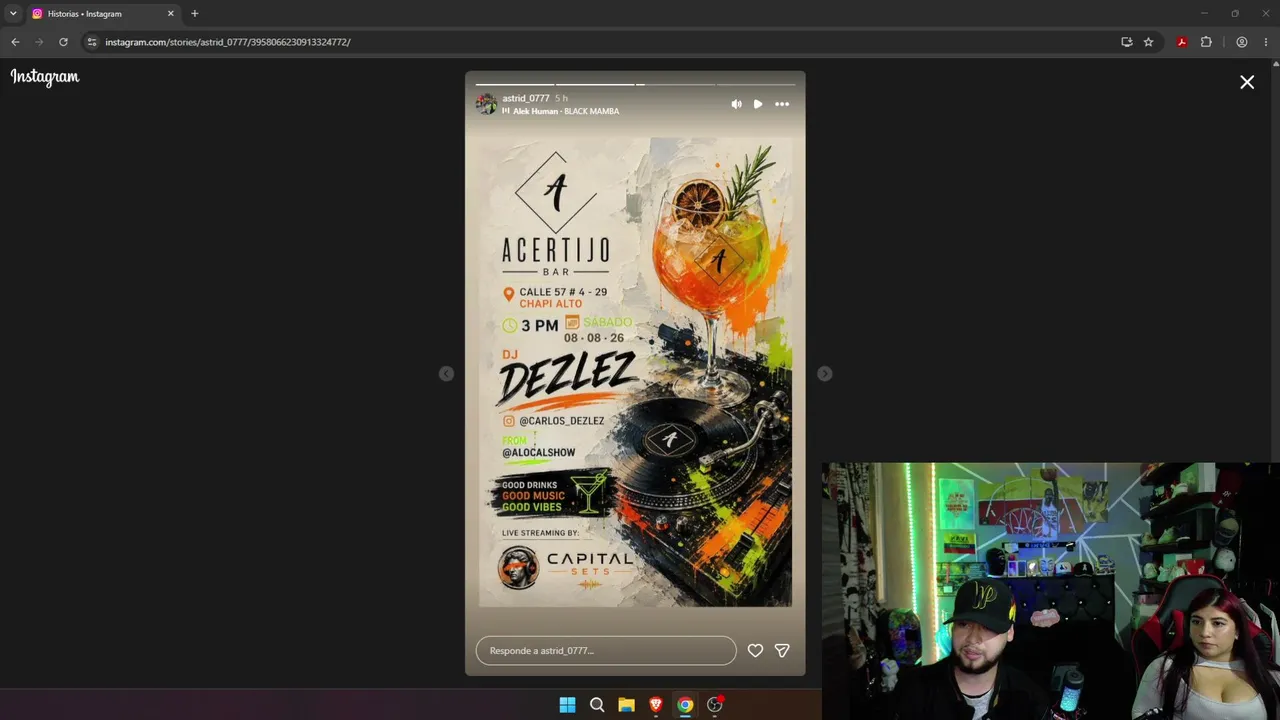This screenshot has width=1280, height=720.
Task: Click the install app icon in the address bar
Action: pos(1127,42)
